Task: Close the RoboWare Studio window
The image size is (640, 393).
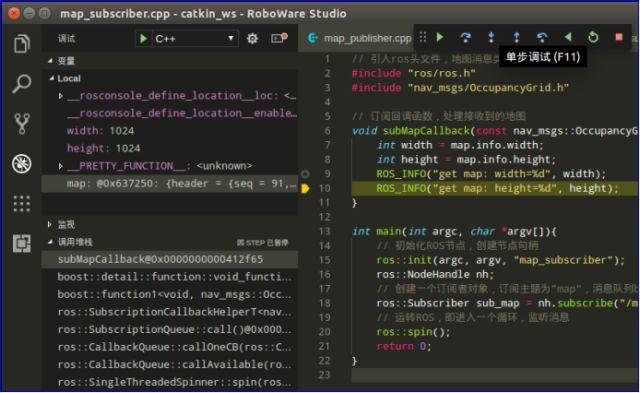Action: (14, 13)
